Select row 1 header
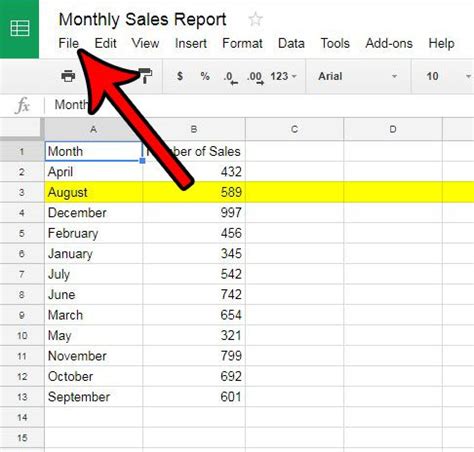This screenshot has width=474, height=452. point(22,152)
